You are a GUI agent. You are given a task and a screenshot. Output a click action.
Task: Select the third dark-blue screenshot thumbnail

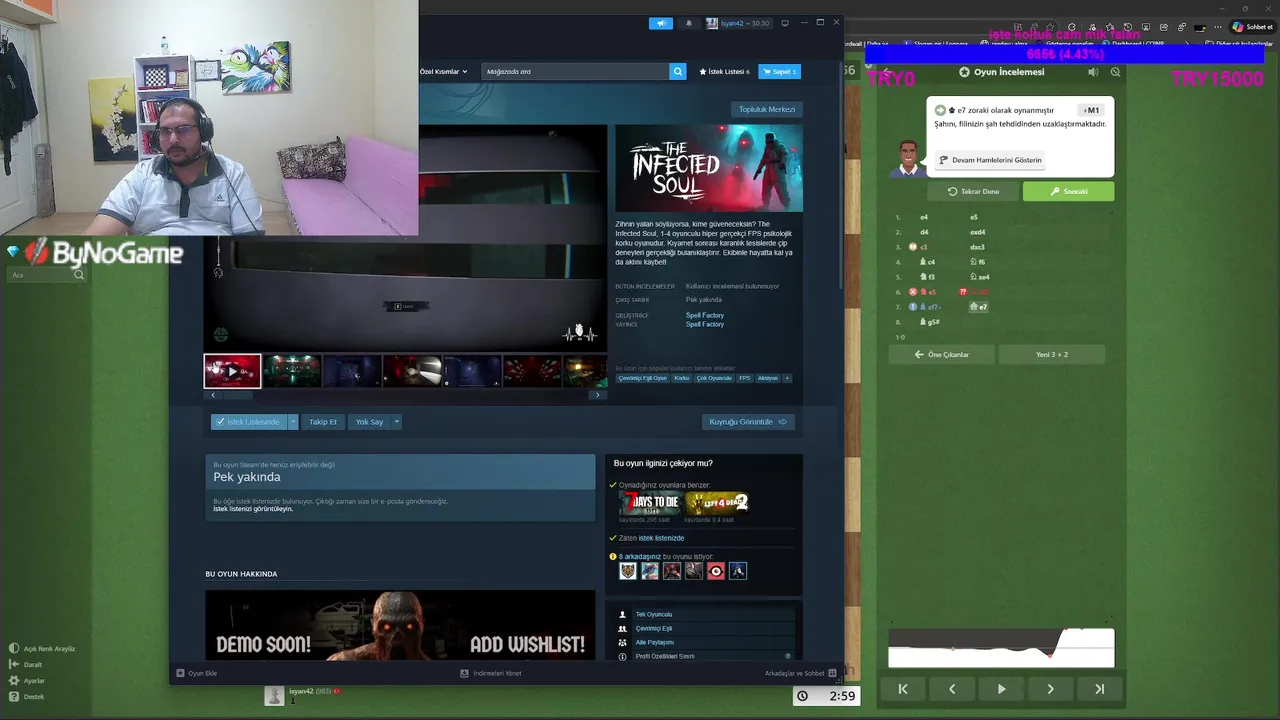(352, 371)
